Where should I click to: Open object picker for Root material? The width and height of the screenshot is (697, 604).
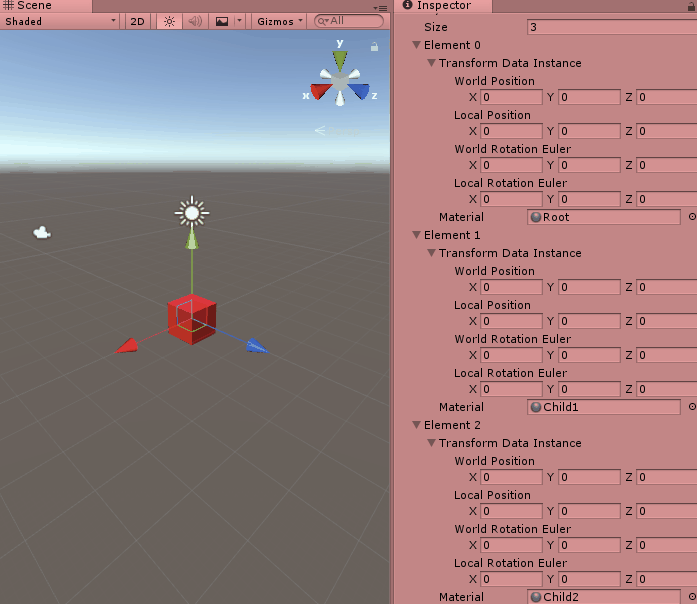pyautogui.click(x=692, y=217)
